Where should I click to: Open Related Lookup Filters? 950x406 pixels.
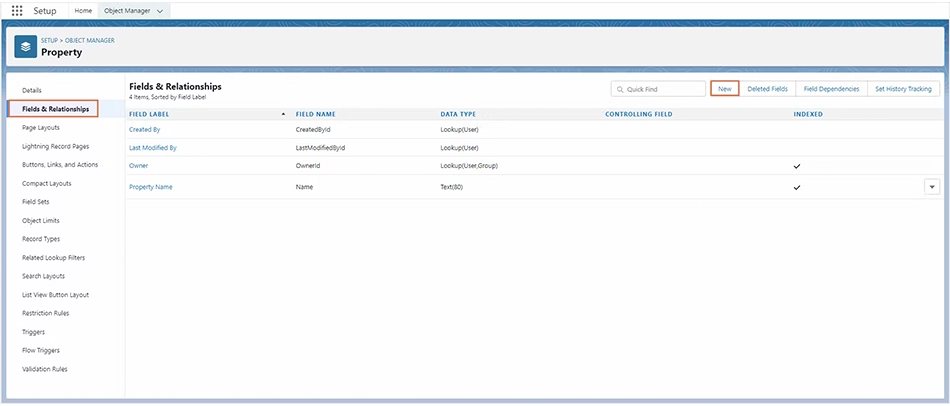(53, 258)
